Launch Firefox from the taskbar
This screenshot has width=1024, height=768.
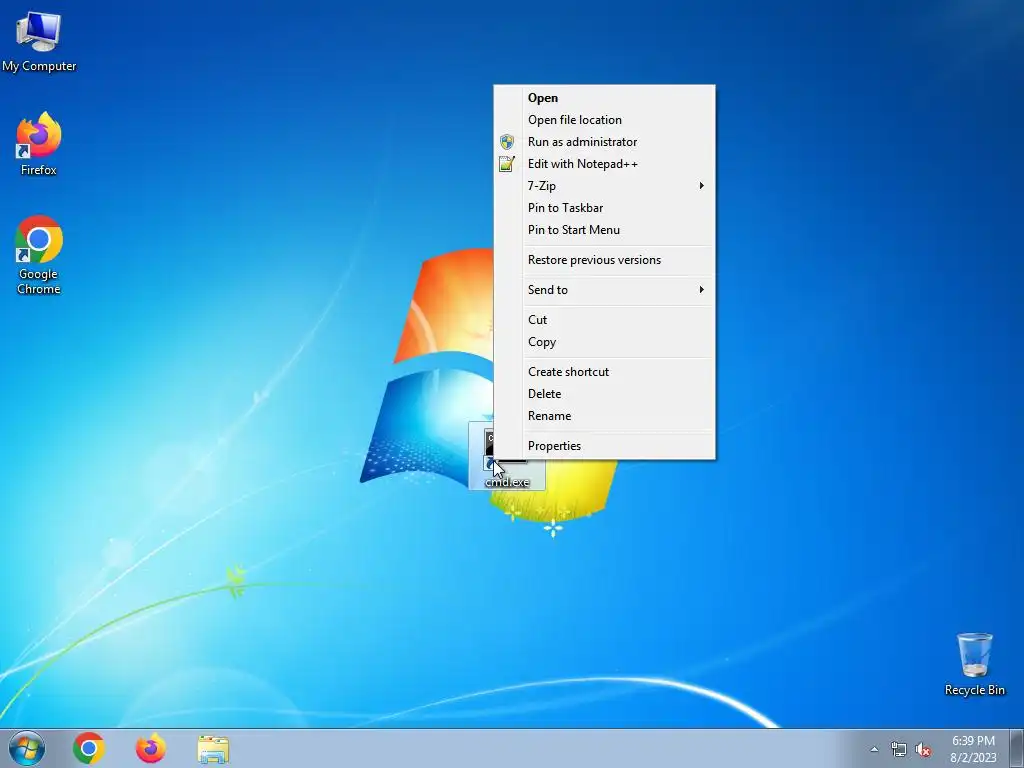pyautogui.click(x=150, y=748)
